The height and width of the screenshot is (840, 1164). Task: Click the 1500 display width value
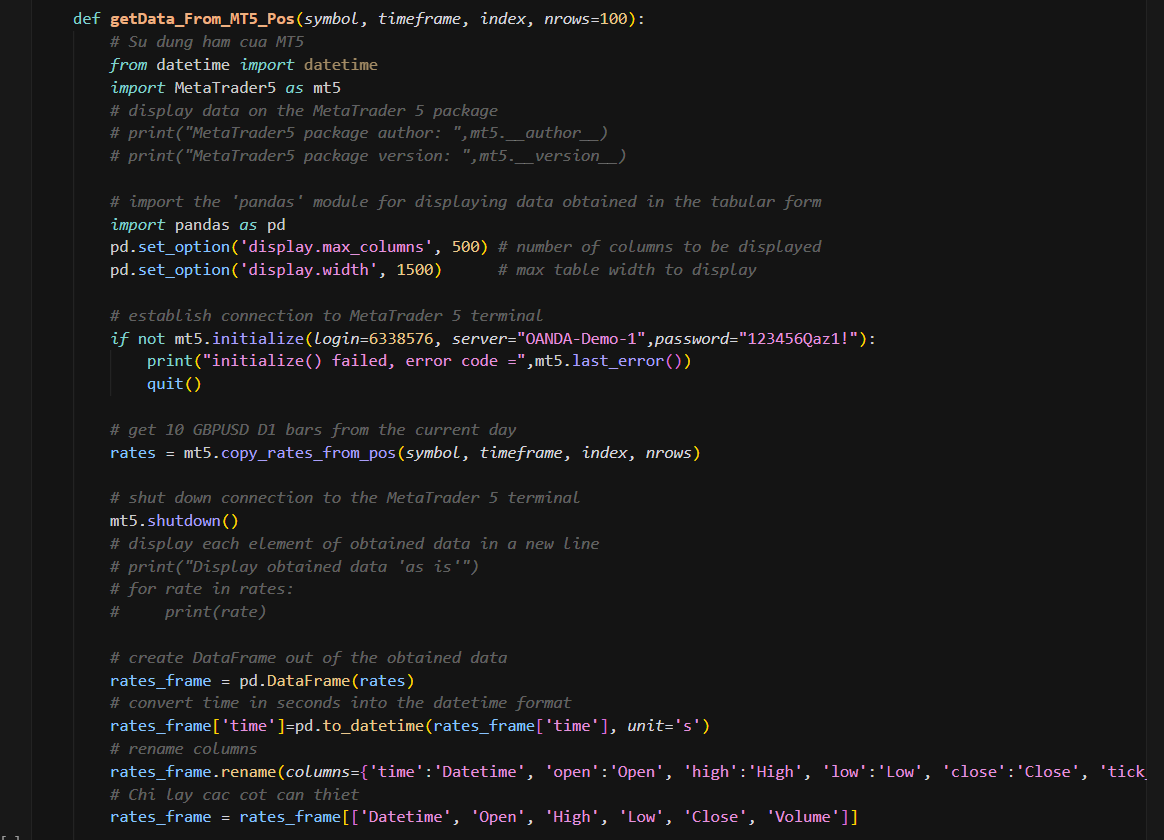[x=412, y=270]
